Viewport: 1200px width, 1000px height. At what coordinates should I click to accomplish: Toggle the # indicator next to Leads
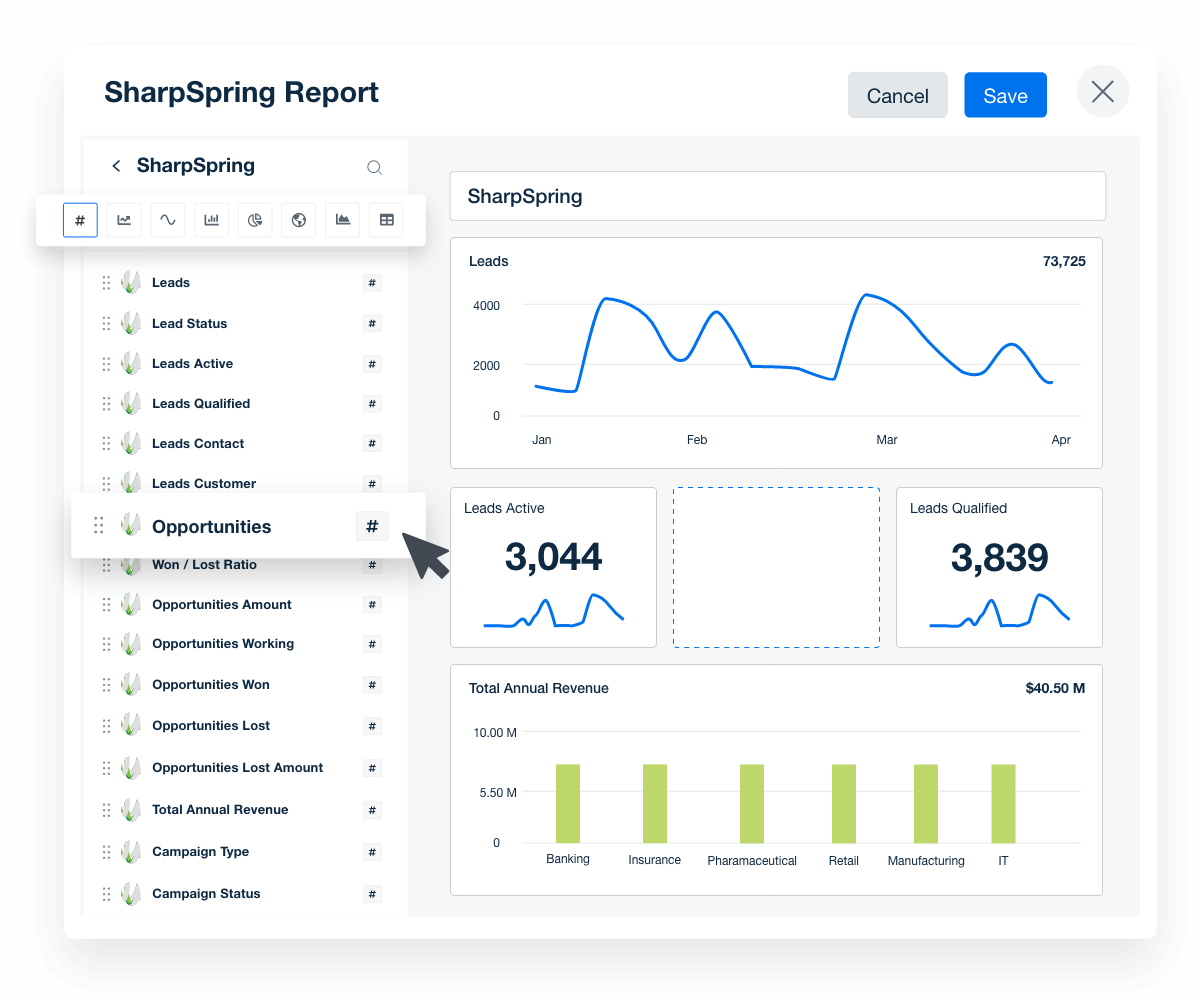371,283
